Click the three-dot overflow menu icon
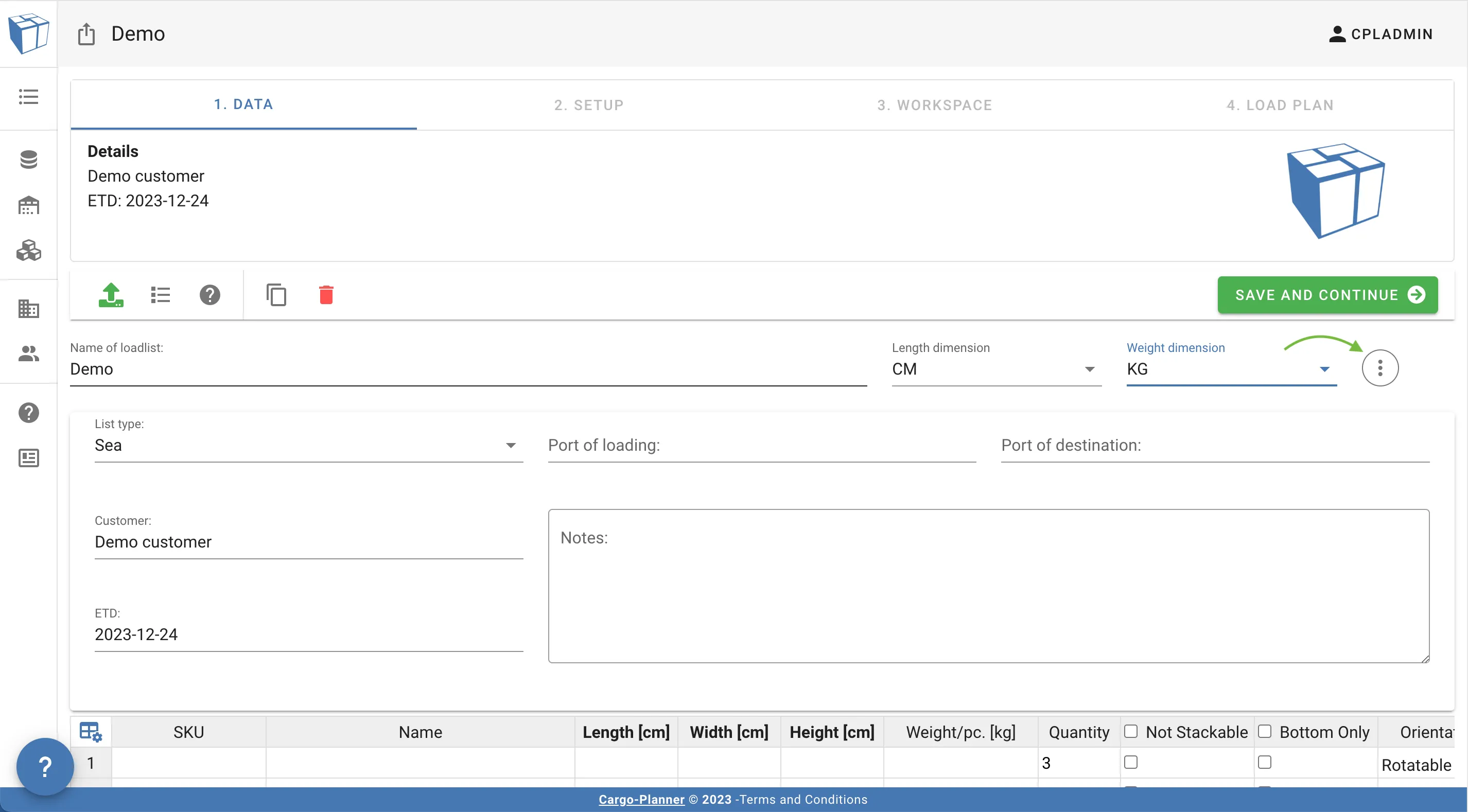Image resolution: width=1468 pixels, height=812 pixels. click(1380, 367)
